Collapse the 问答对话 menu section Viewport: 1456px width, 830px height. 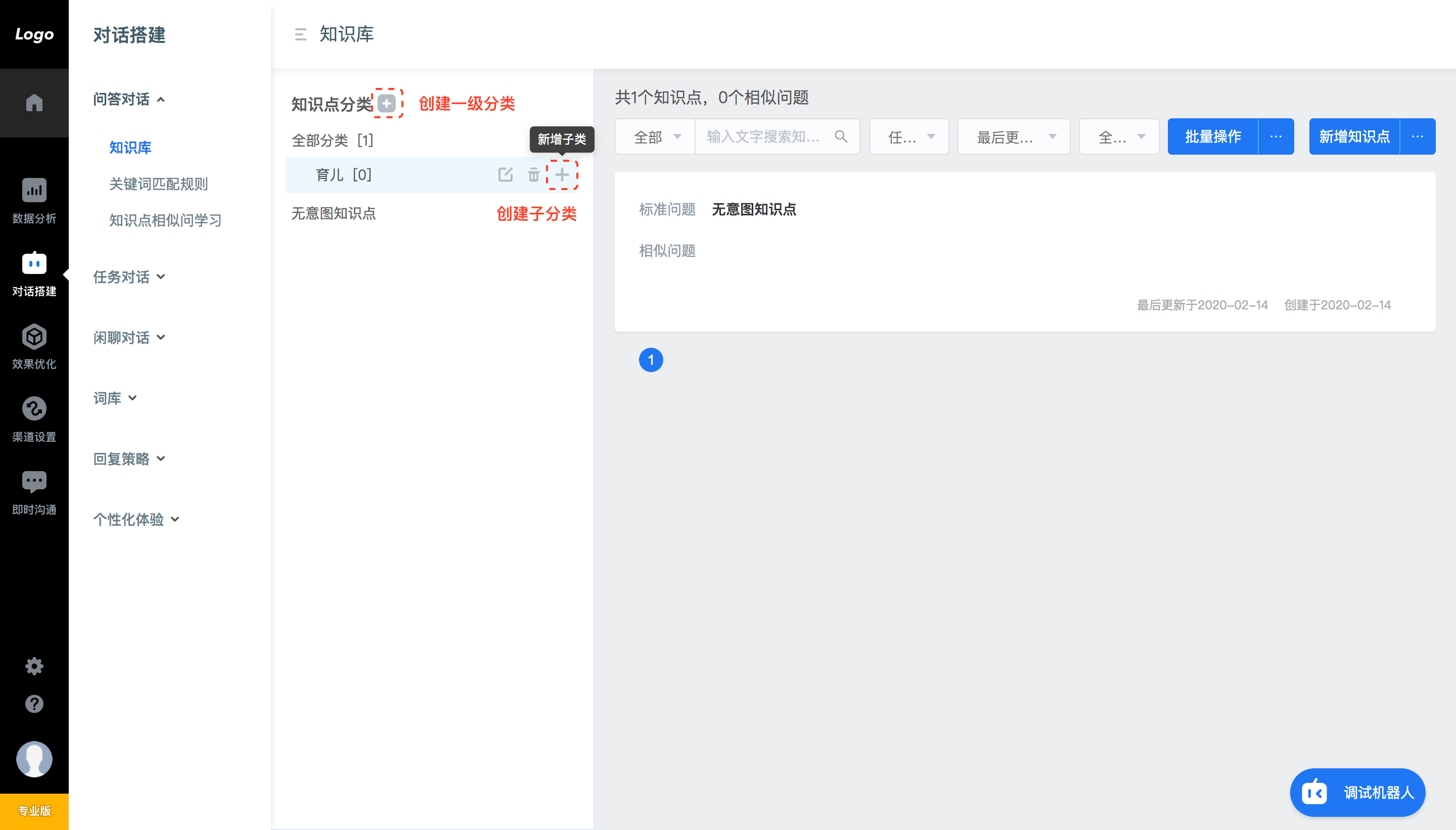[x=129, y=99]
